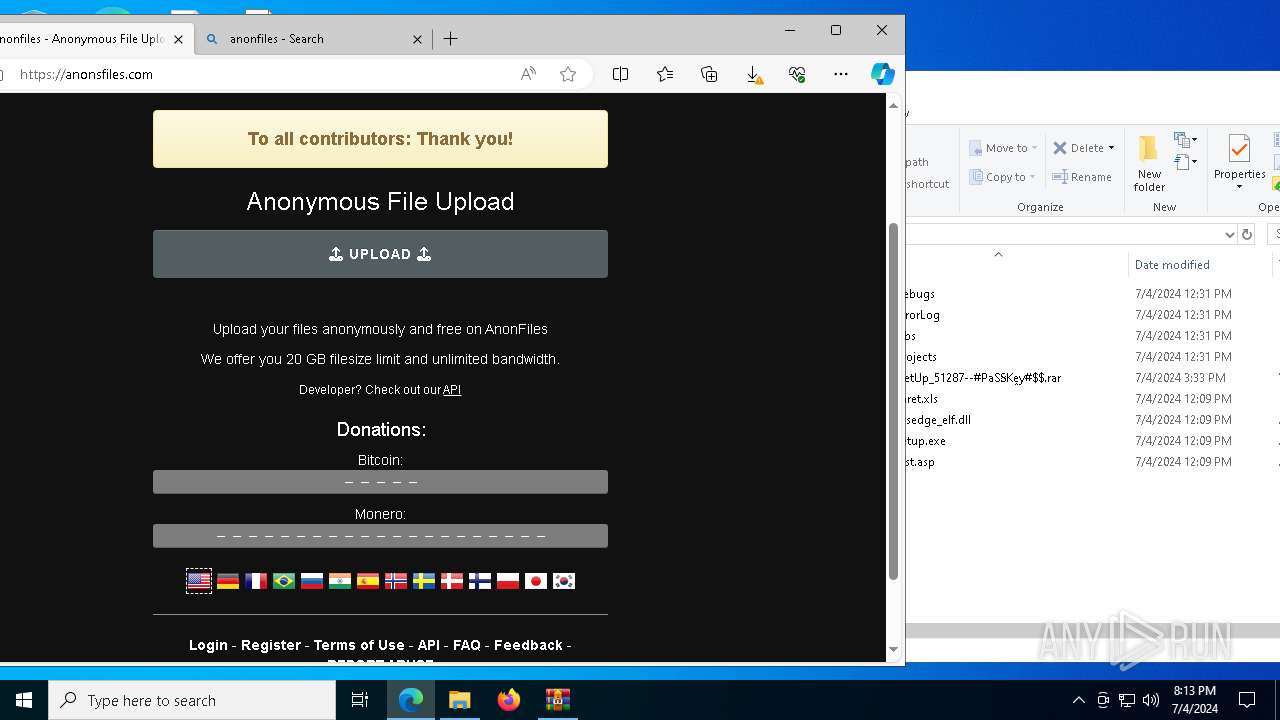The height and width of the screenshot is (720, 1280).
Task: Show hidden system tray icons
Action: coord(1078,700)
